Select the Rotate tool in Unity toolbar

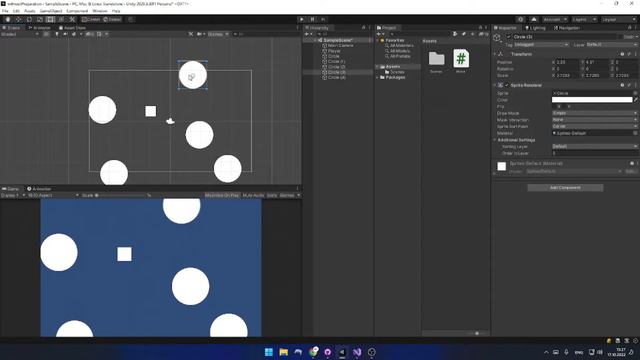pyautogui.click(x=29, y=19)
